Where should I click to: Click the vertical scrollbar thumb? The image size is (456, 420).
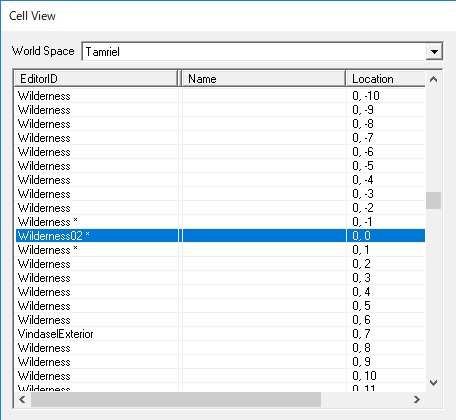pyautogui.click(x=433, y=200)
